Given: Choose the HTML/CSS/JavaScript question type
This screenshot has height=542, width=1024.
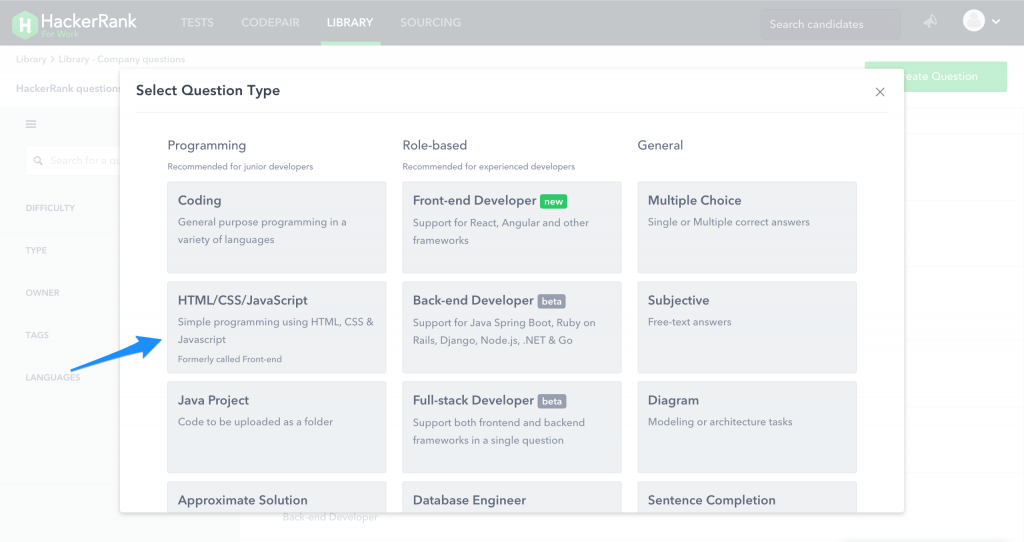Looking at the screenshot, I should (277, 327).
